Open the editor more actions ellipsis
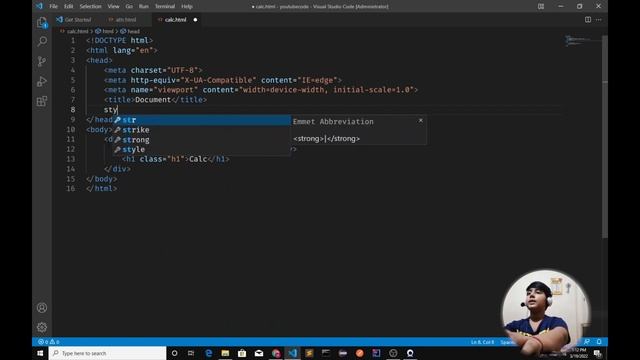Viewport: 640px width, 360px height. [x=598, y=20]
